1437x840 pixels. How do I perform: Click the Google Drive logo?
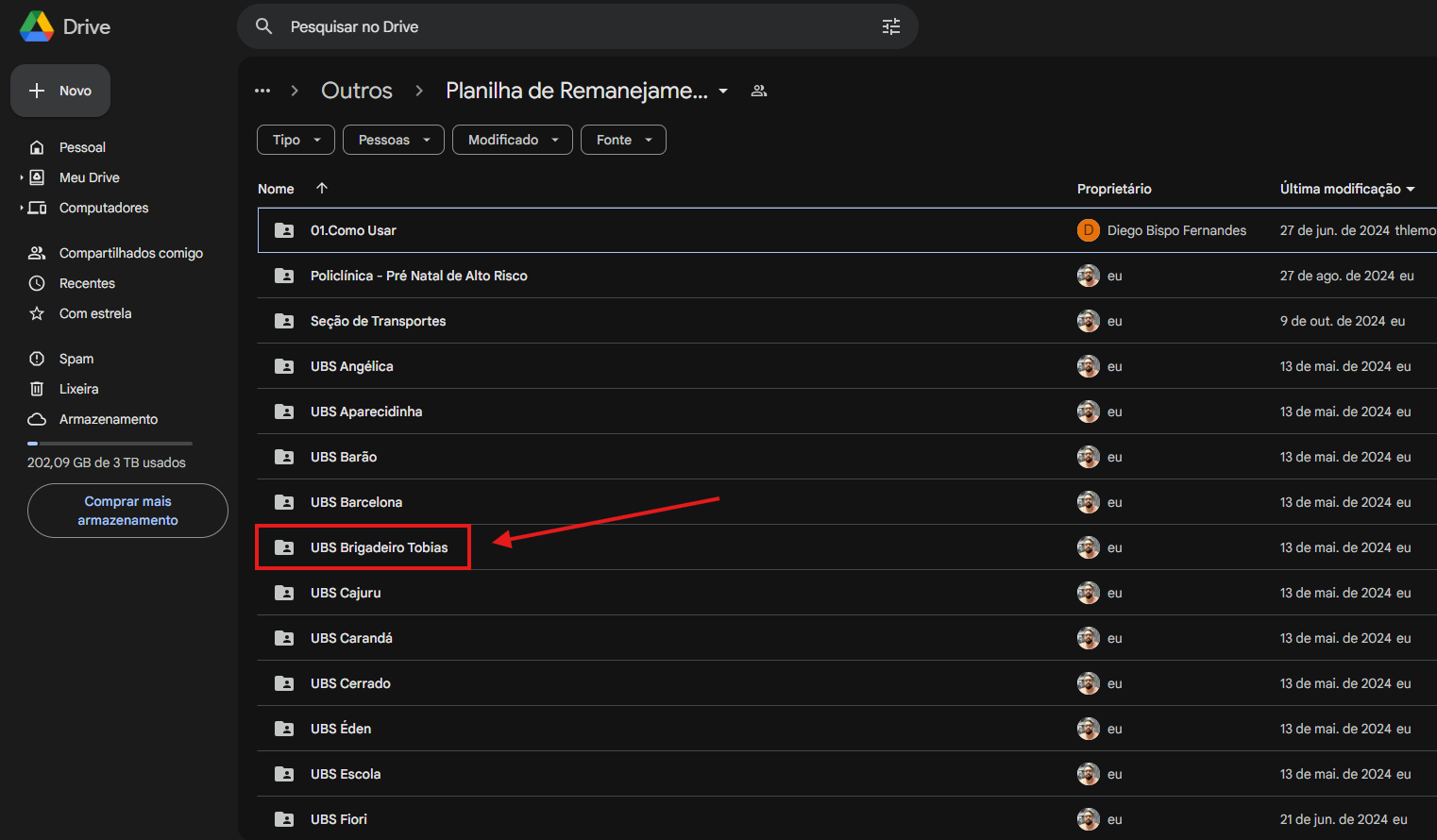(38, 26)
